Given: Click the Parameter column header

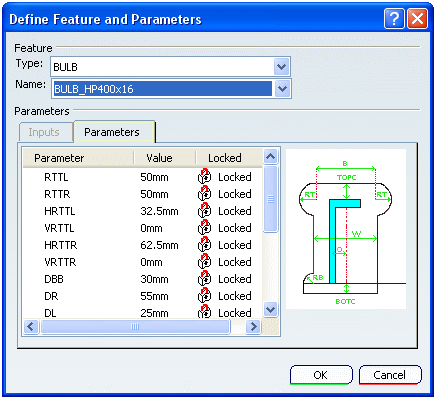Looking at the screenshot, I should coord(78,158).
